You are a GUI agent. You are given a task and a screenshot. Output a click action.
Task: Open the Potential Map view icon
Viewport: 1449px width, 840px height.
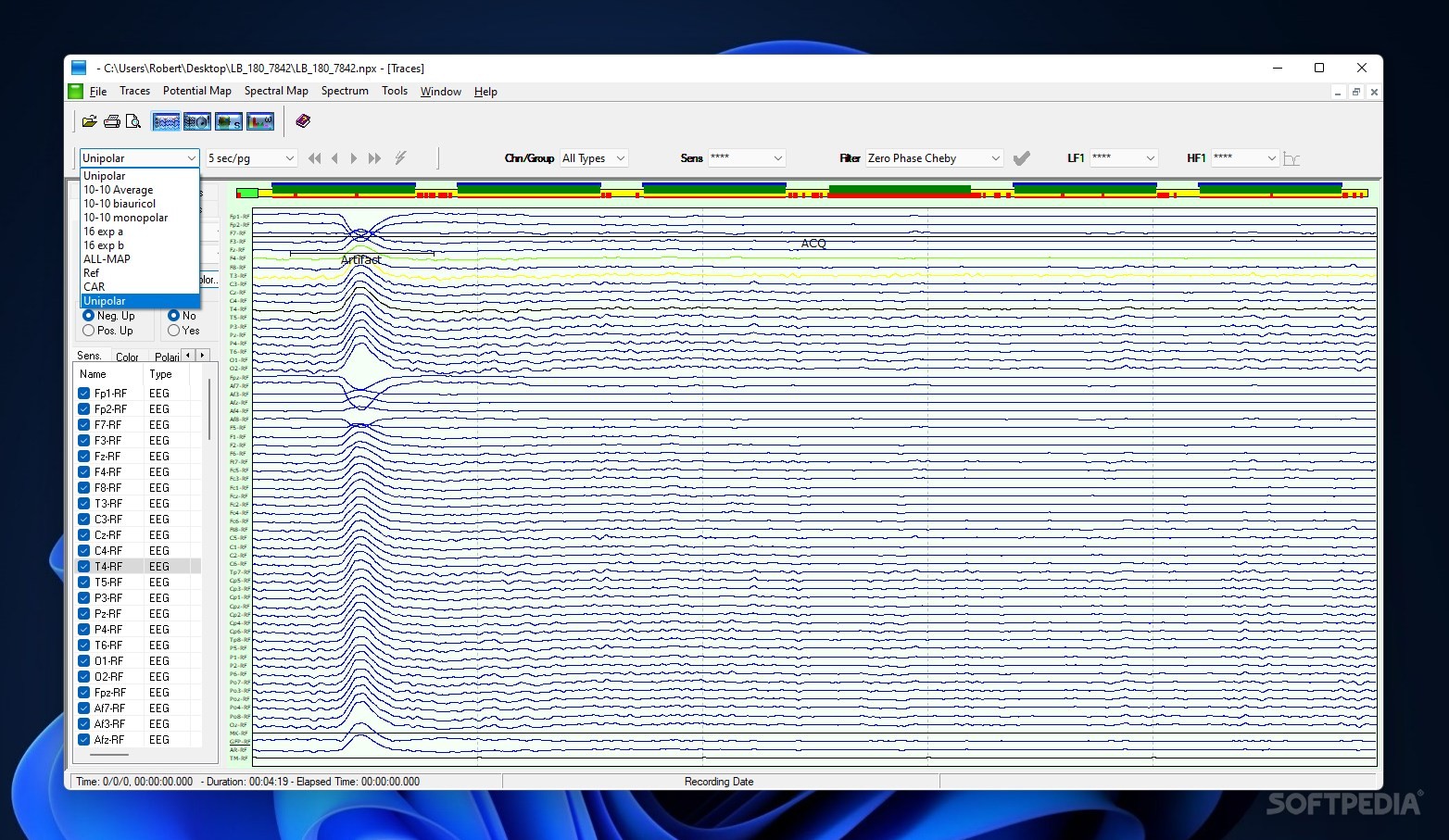197,121
